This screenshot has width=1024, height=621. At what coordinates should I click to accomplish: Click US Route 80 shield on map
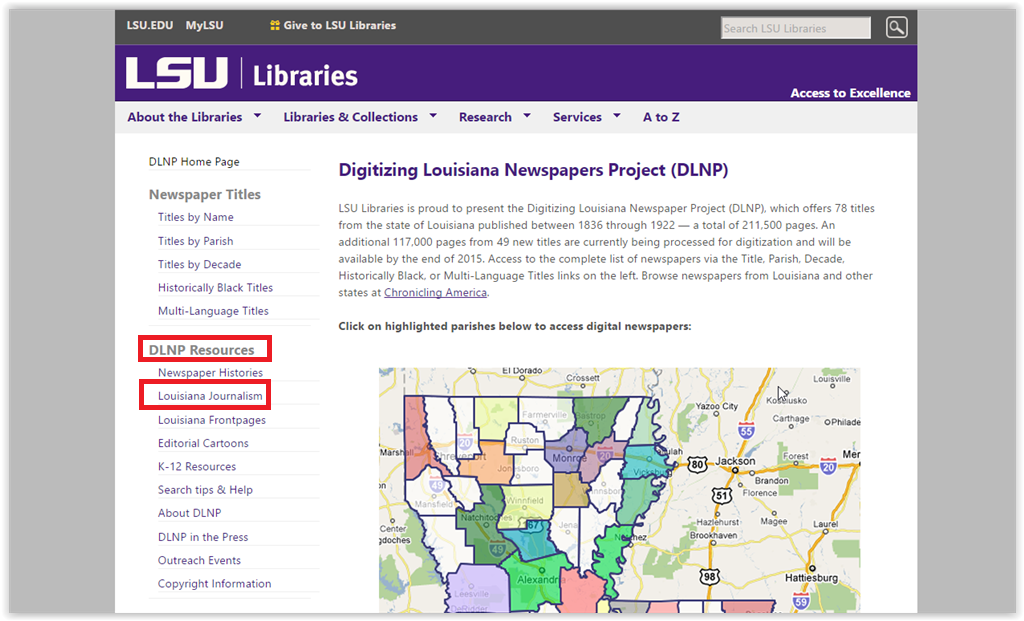tap(697, 464)
